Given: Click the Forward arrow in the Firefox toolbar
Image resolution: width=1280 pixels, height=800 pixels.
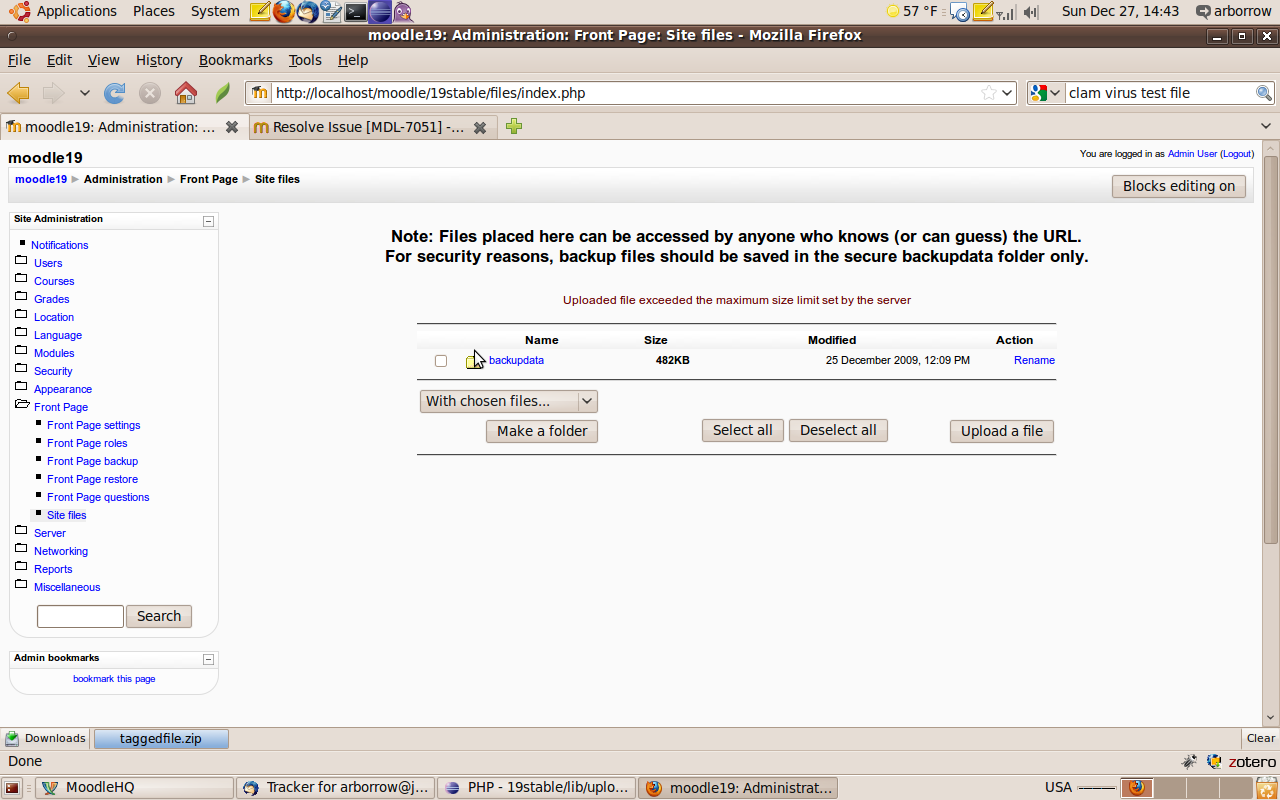Looking at the screenshot, I should [53, 93].
